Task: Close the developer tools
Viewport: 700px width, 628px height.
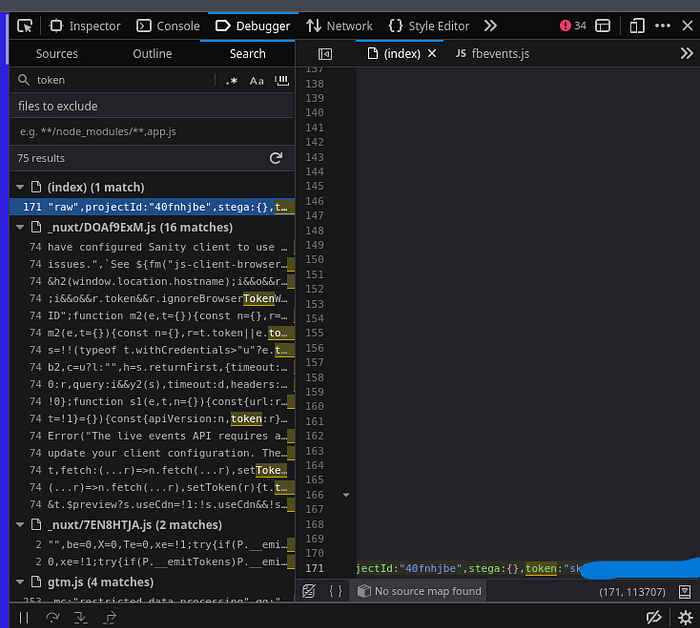Action: point(688,26)
